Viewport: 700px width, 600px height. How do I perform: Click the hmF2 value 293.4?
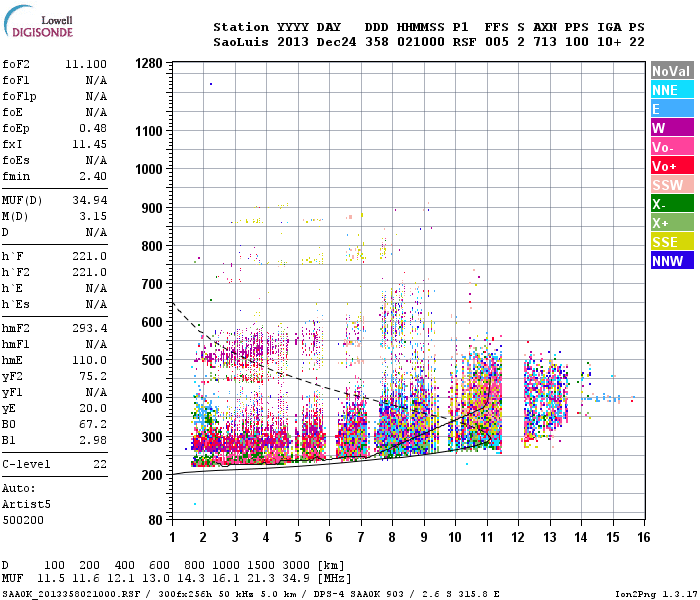90,329
